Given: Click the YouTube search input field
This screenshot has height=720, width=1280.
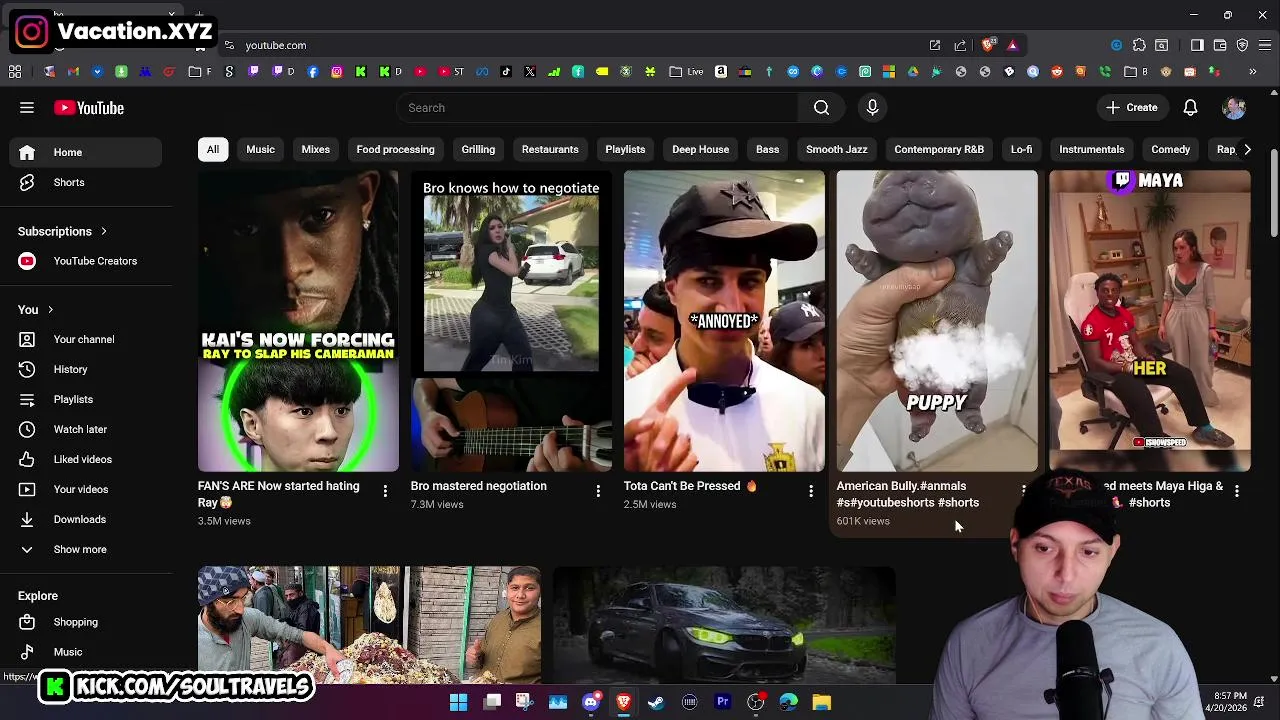Looking at the screenshot, I should [x=597, y=108].
